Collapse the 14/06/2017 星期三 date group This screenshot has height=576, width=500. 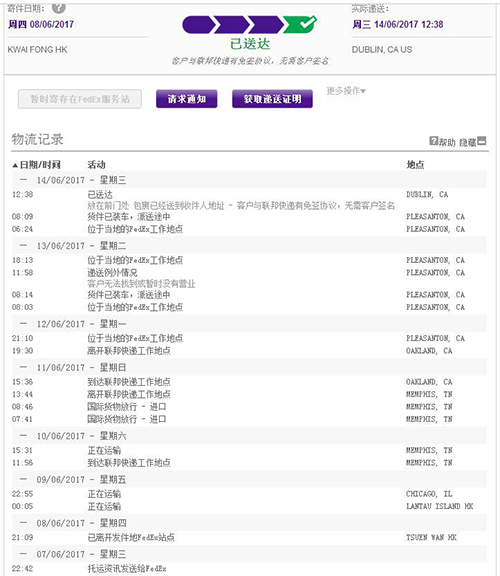tap(24, 180)
